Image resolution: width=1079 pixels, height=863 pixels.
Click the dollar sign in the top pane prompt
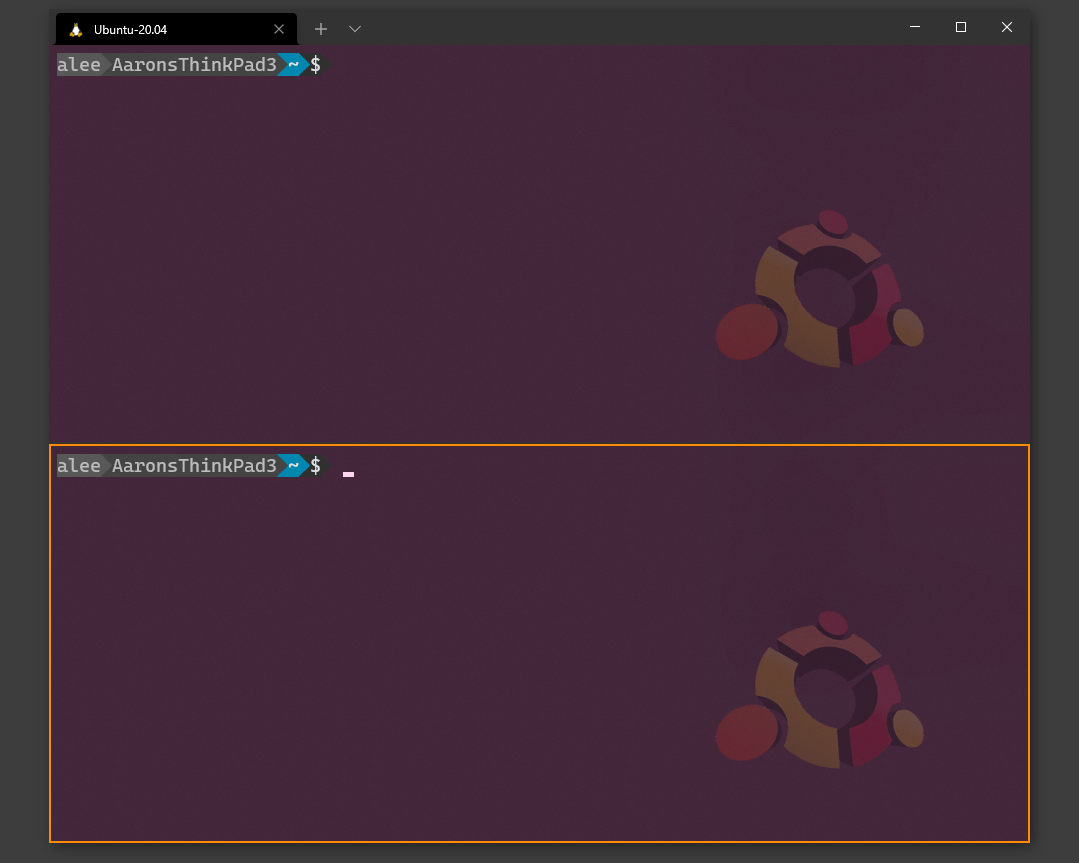click(316, 64)
